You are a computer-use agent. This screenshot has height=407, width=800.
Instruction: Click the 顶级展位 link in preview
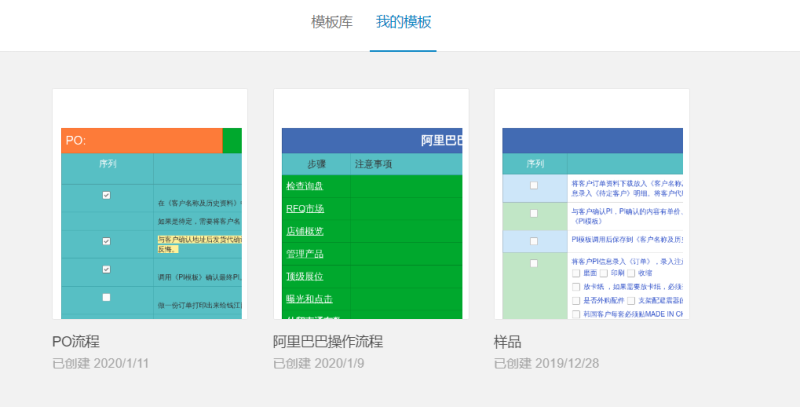(x=305, y=276)
